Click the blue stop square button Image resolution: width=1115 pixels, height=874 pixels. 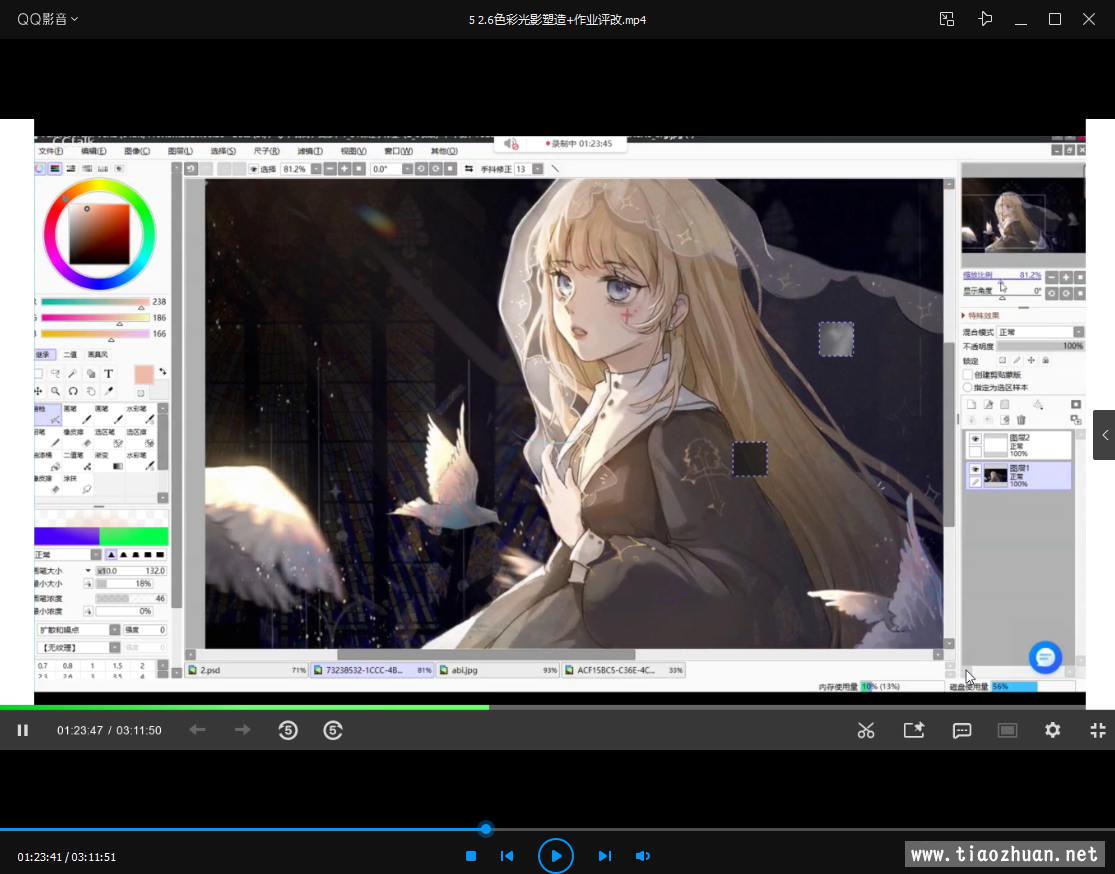point(471,856)
